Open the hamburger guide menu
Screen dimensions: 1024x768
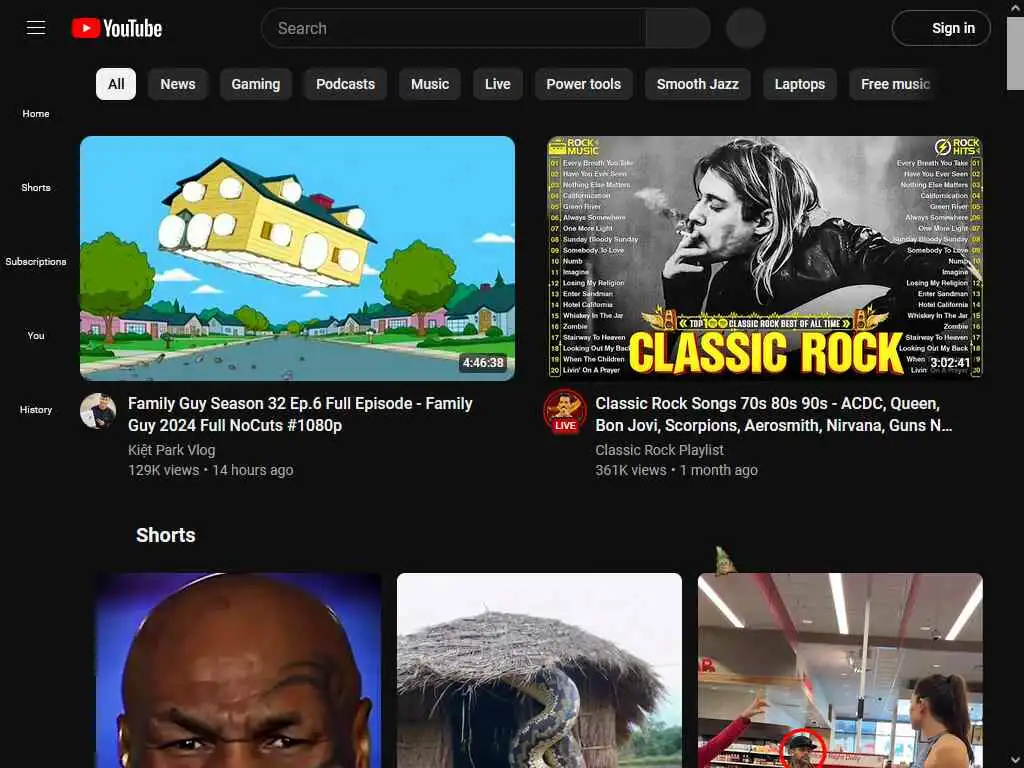(36, 28)
